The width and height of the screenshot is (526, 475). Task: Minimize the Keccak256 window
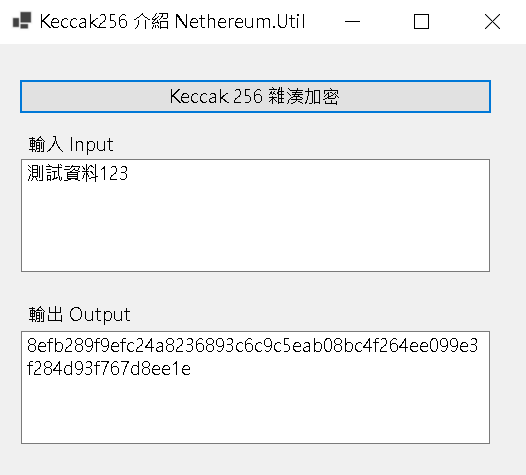click(x=352, y=22)
